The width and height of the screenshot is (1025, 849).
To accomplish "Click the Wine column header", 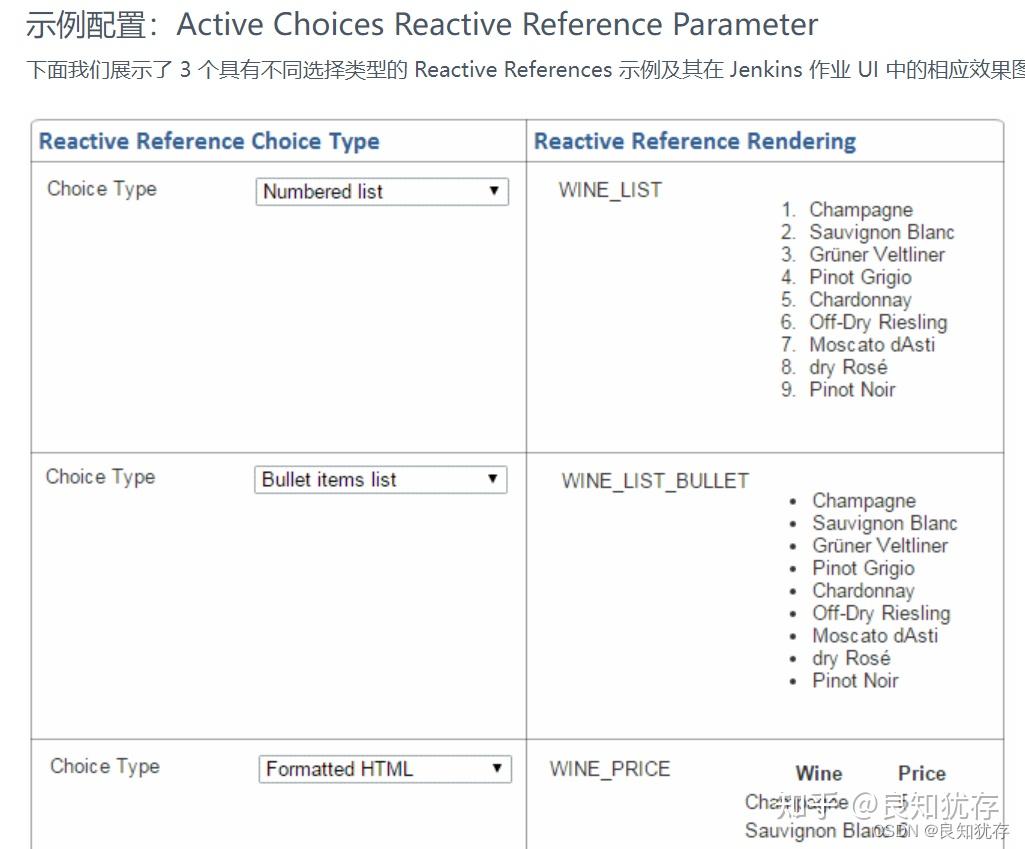I will (x=819, y=774).
